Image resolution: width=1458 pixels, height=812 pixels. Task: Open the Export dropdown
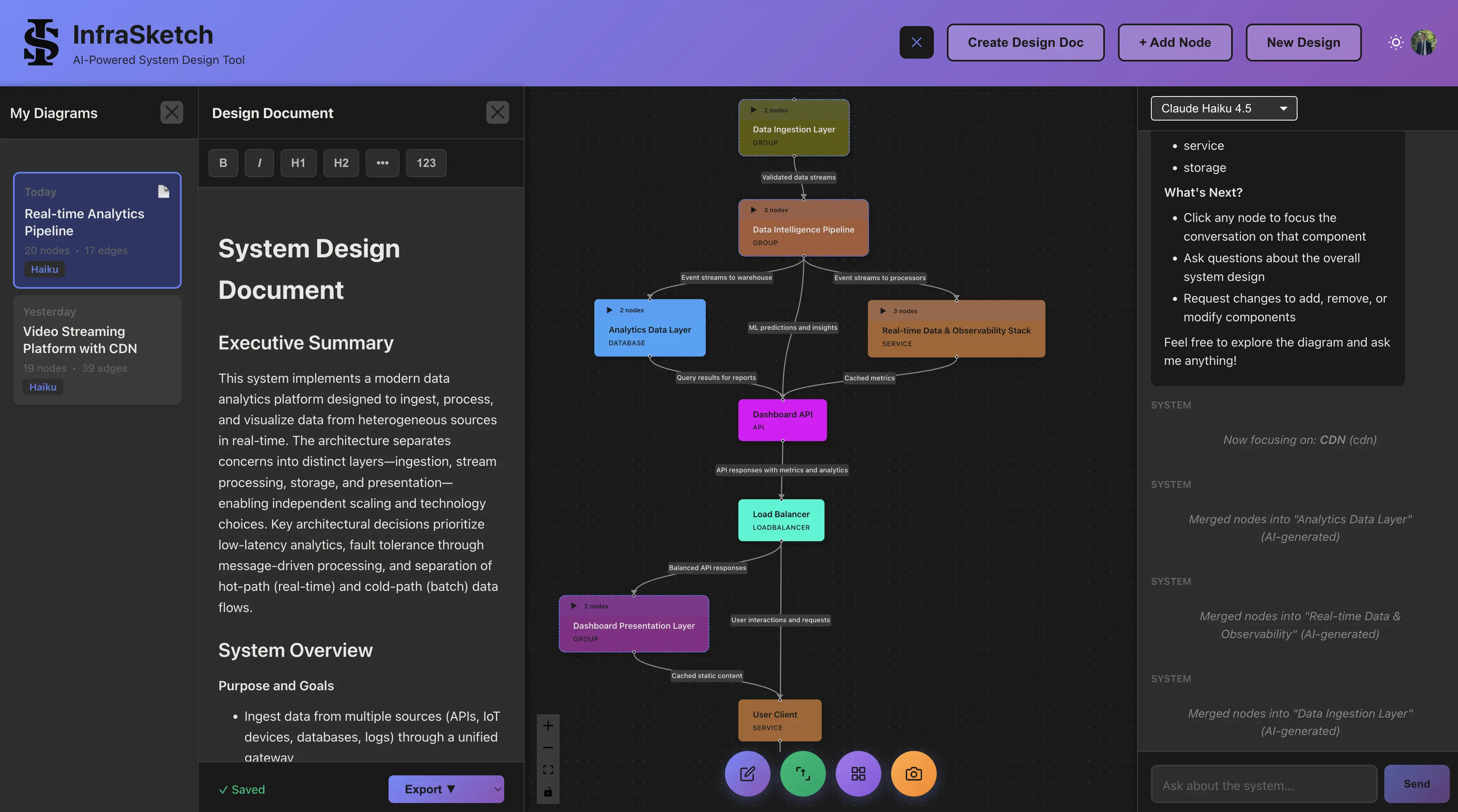click(446, 789)
